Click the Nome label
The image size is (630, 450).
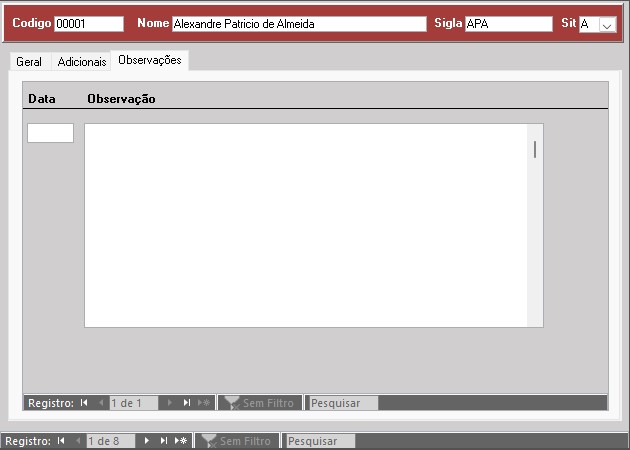click(153, 23)
